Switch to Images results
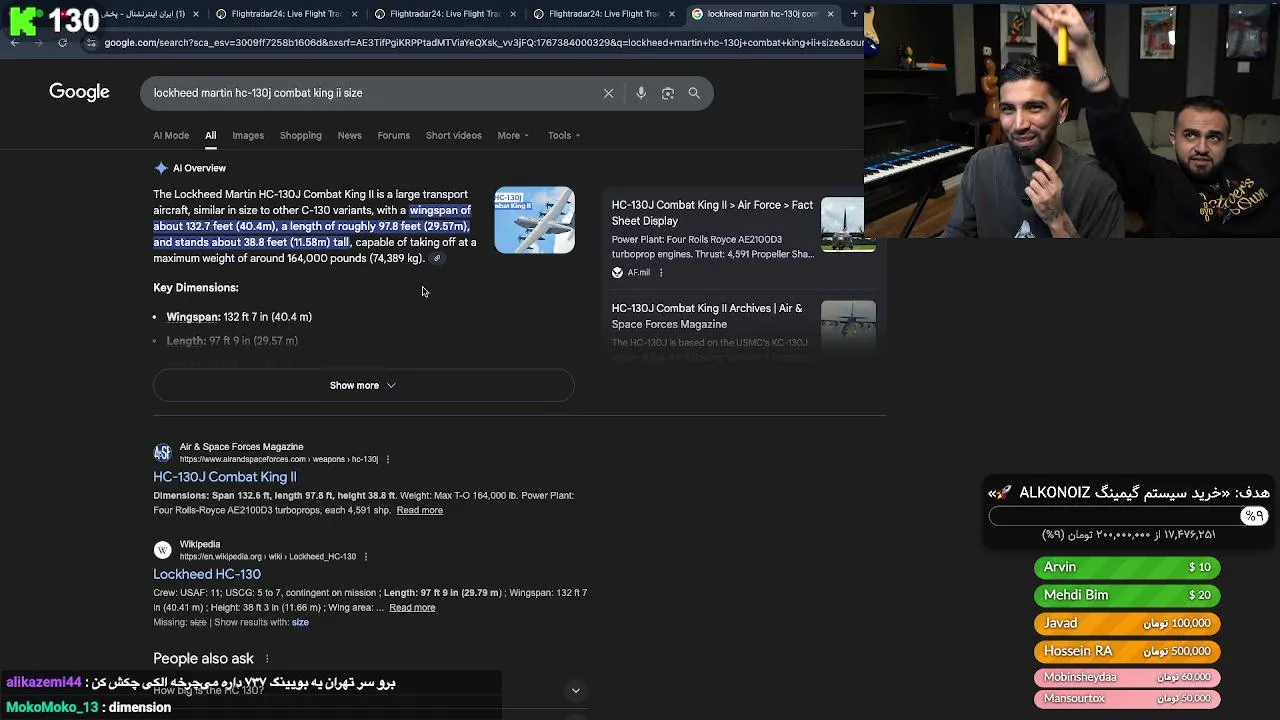 coord(248,135)
